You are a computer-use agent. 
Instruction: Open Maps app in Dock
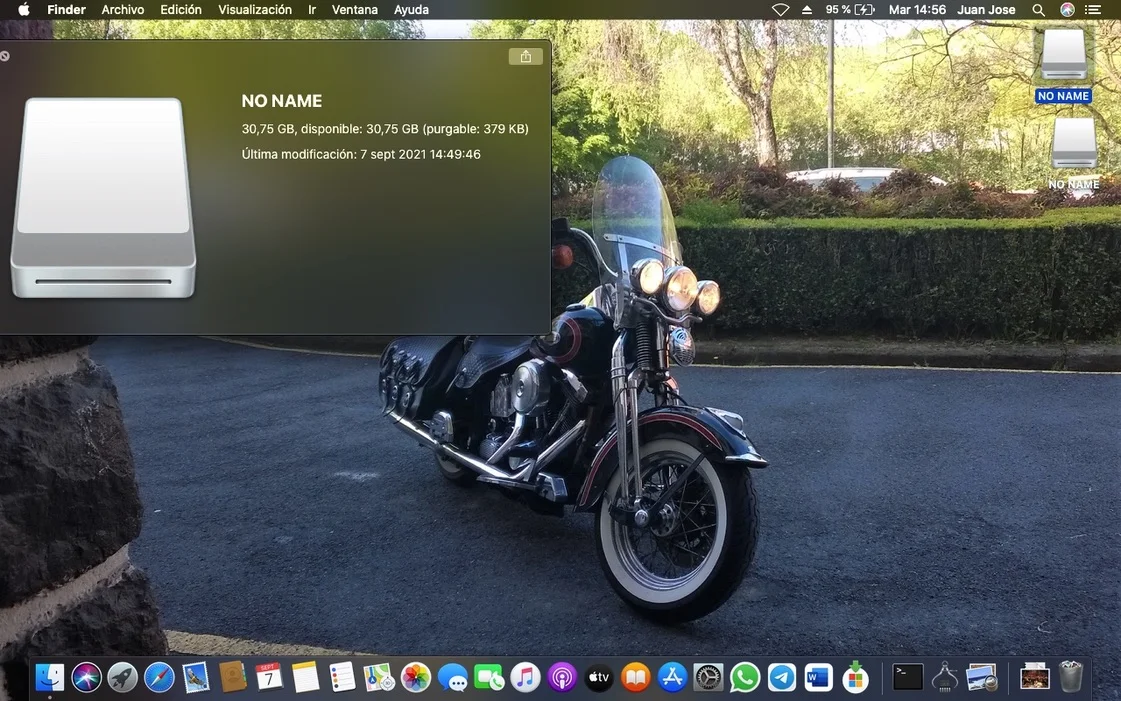379,677
